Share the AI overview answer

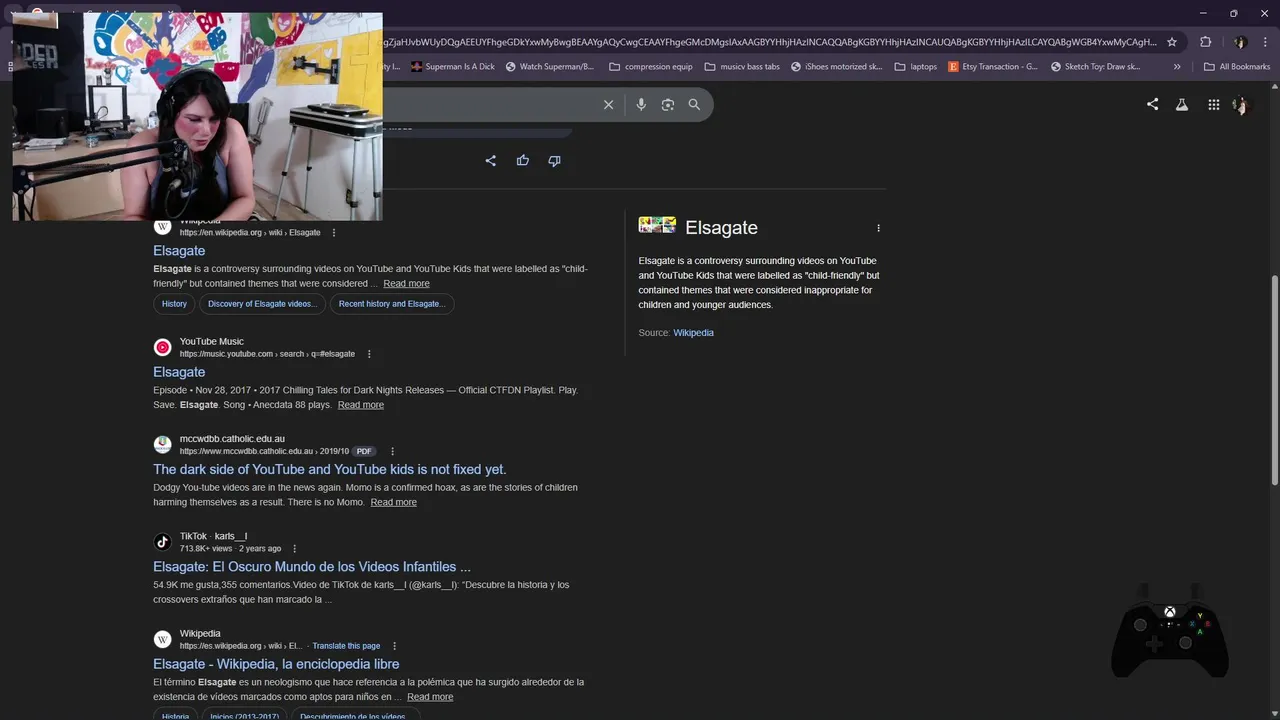point(491,161)
